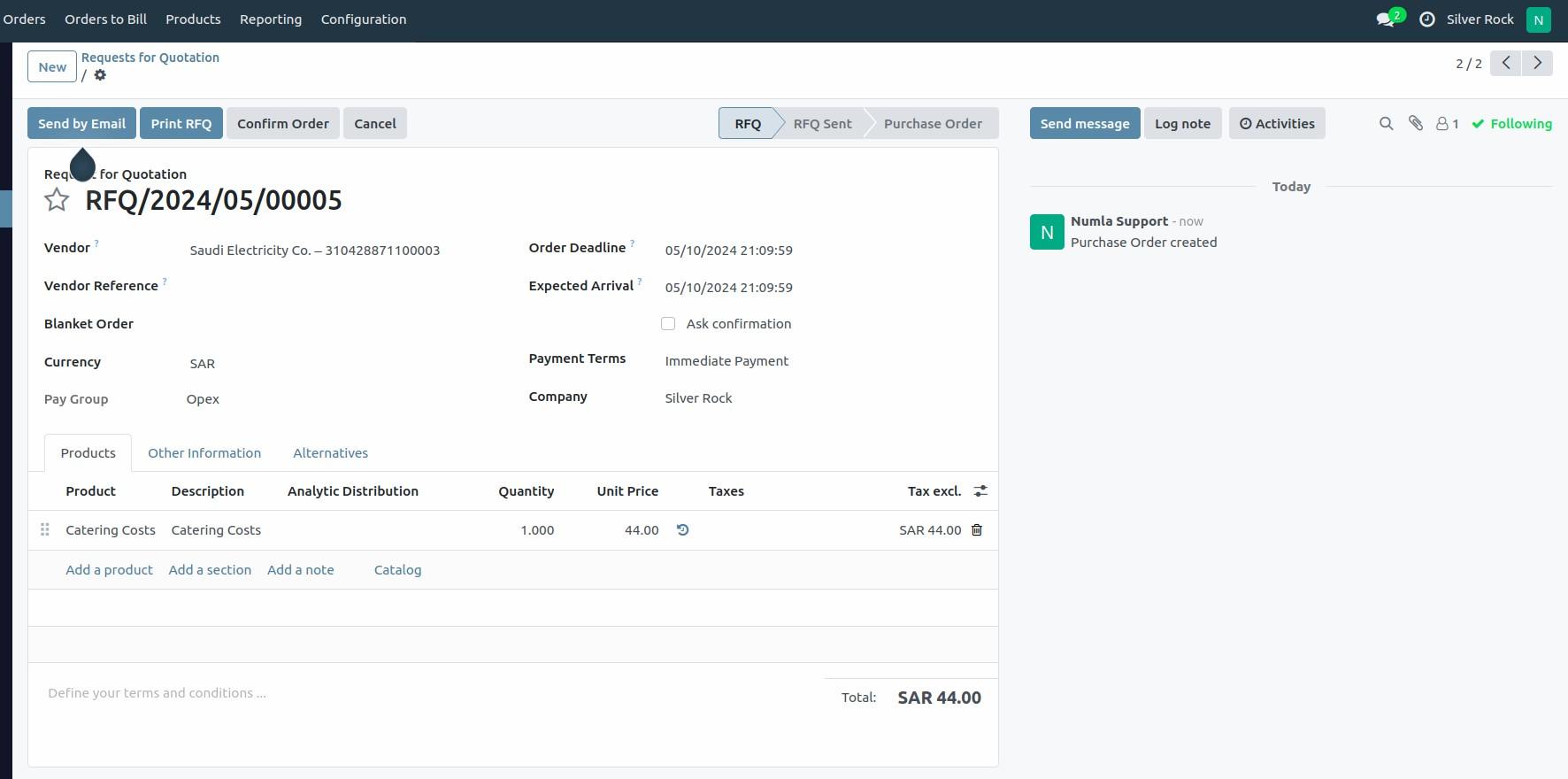This screenshot has height=779, width=1568.
Task: Click the Log note button
Action: pyautogui.click(x=1182, y=124)
